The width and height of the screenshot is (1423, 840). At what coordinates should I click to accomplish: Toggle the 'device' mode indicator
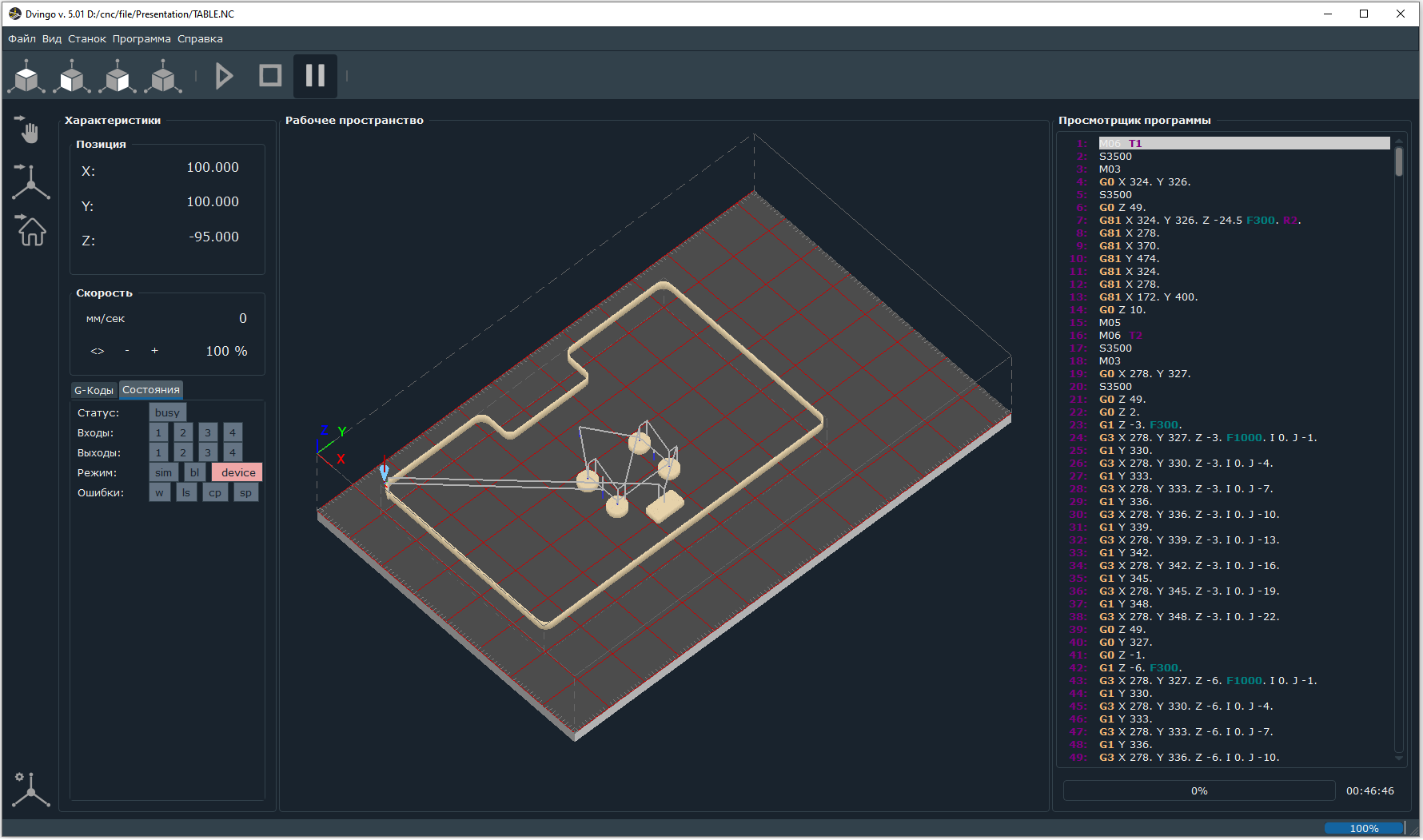(238, 472)
